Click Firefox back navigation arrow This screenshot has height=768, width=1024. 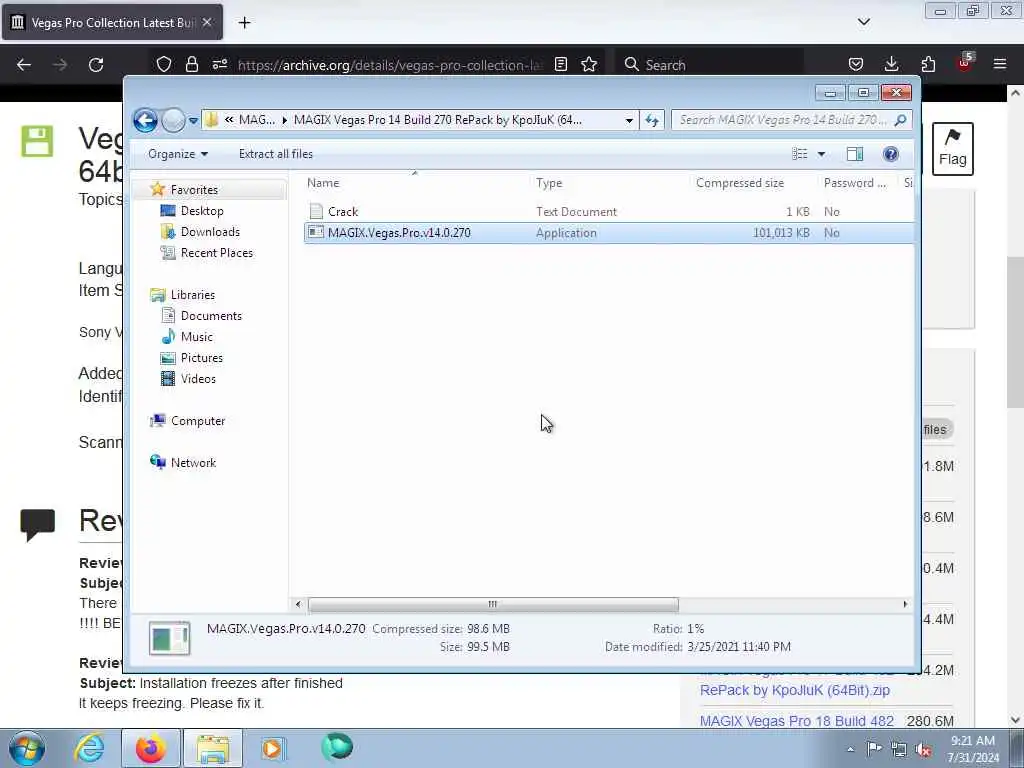[x=24, y=65]
